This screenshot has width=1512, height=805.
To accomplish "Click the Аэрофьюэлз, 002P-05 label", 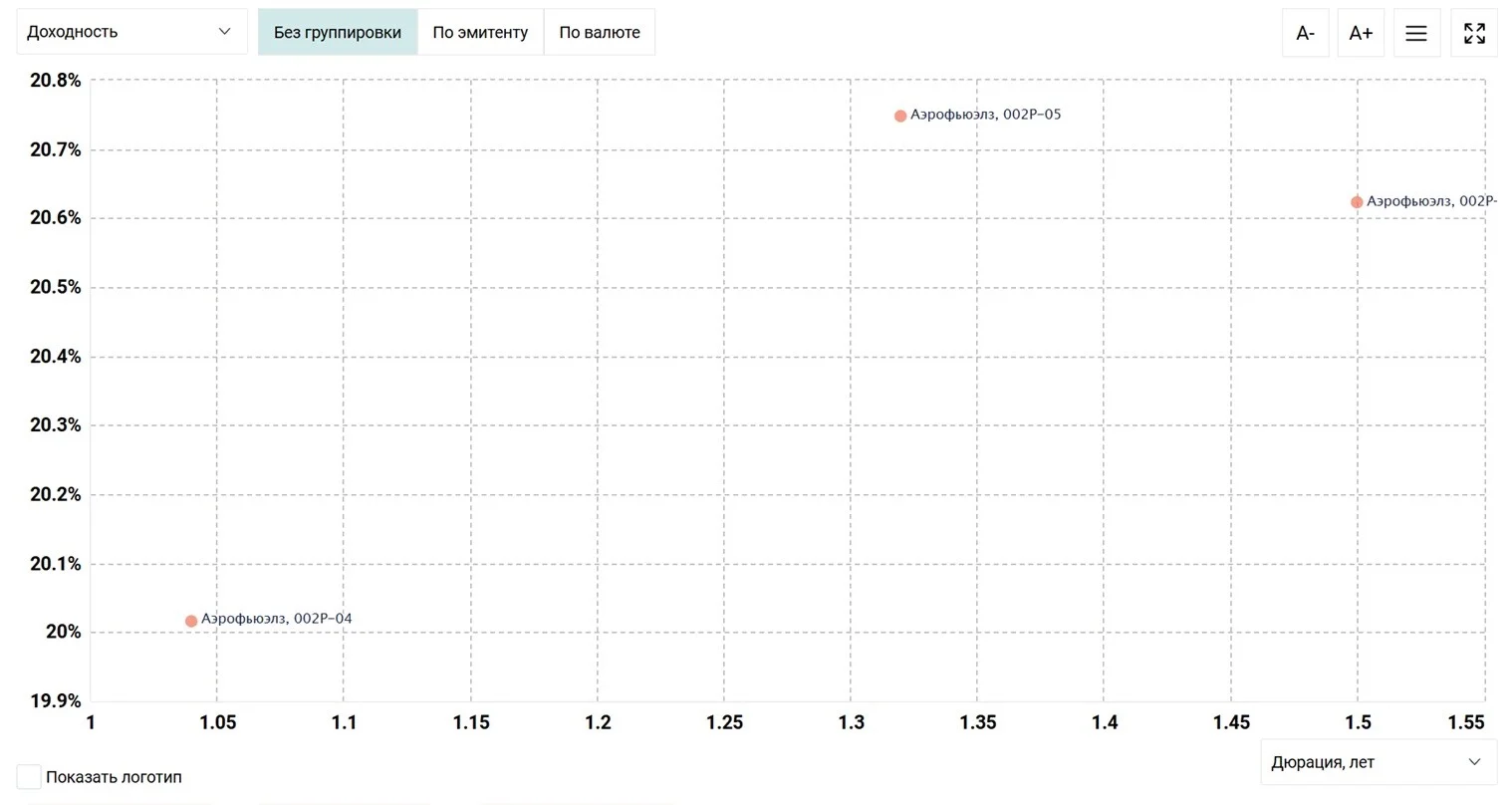I will coord(986,115).
